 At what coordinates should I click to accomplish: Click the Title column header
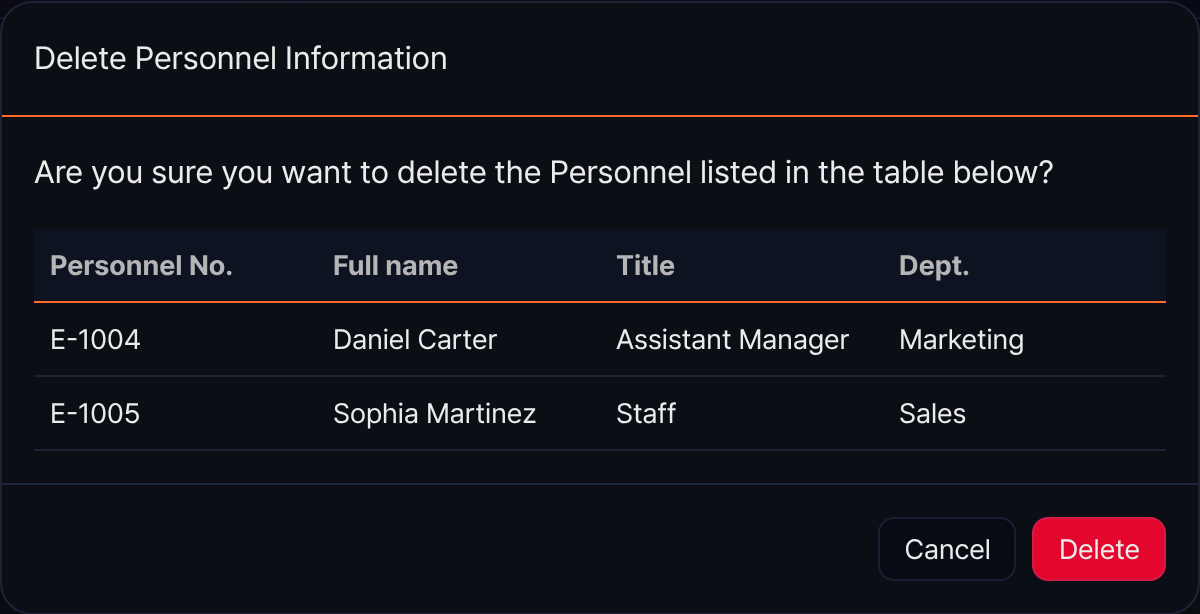pyautogui.click(x=645, y=265)
